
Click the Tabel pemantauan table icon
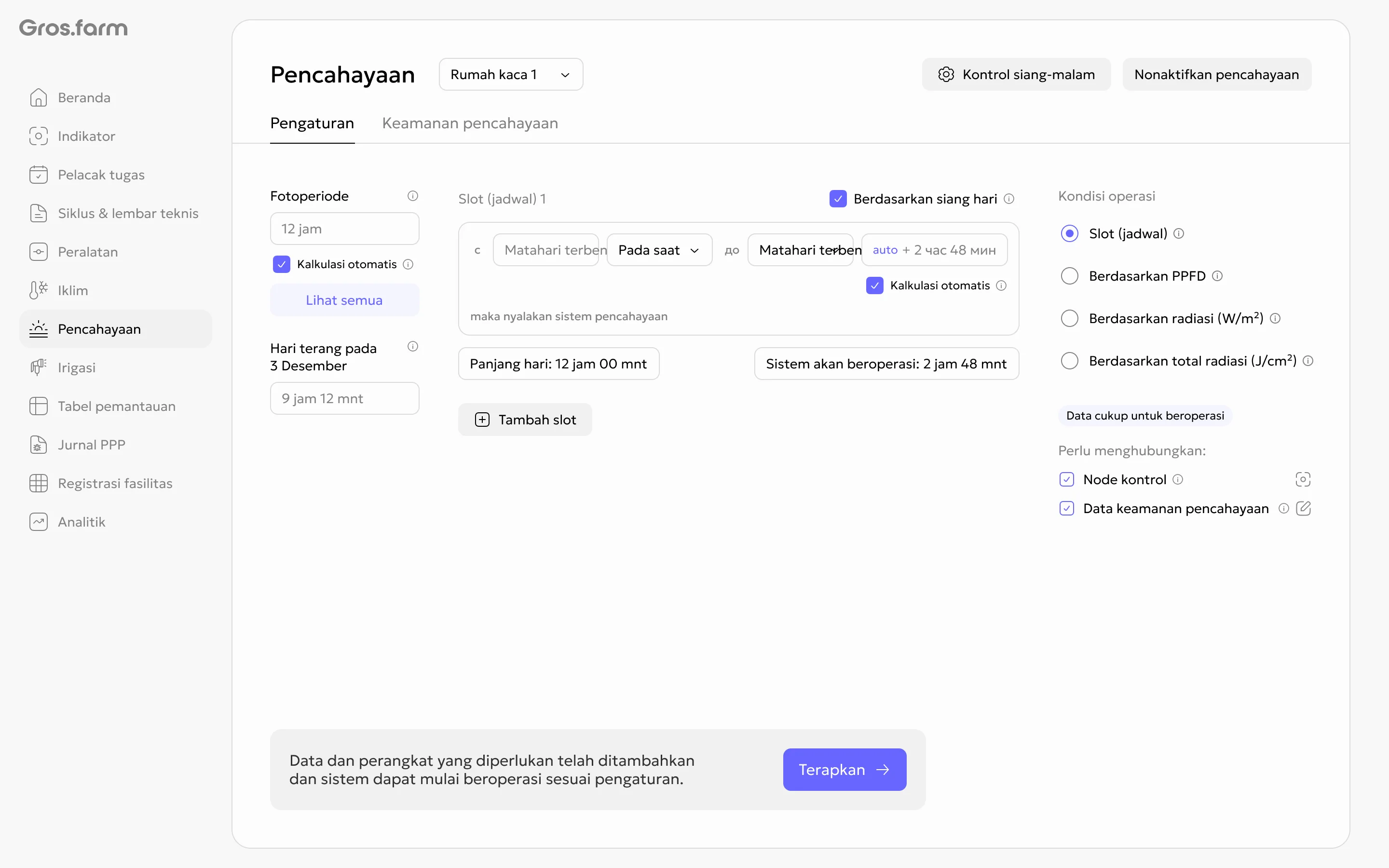point(39,406)
